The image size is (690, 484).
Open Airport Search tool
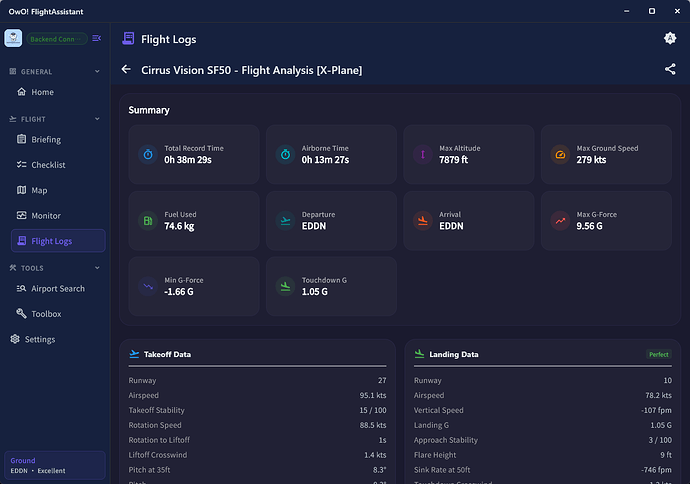point(58,289)
